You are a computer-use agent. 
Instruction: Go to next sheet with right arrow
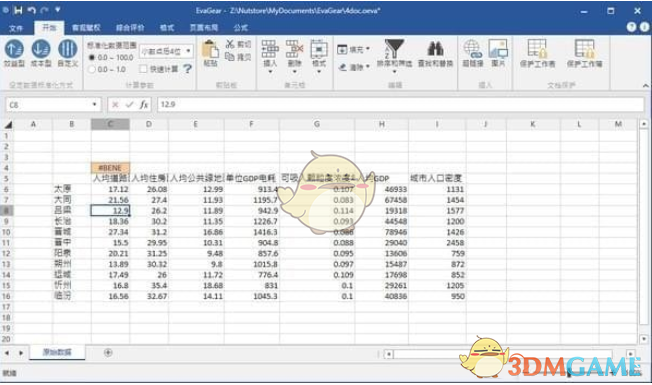(21, 353)
